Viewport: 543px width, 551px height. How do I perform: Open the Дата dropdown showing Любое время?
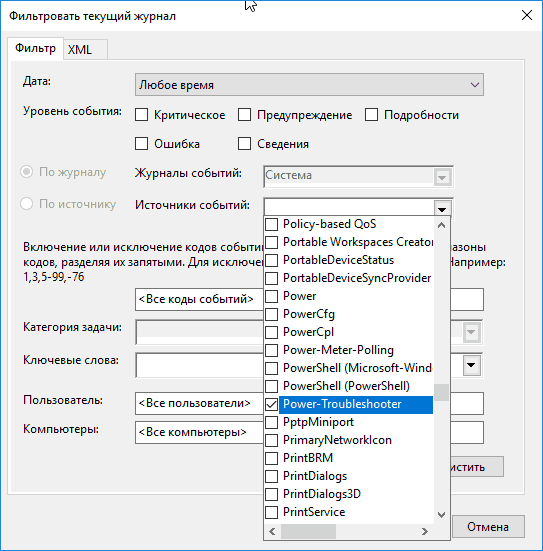[x=309, y=85]
